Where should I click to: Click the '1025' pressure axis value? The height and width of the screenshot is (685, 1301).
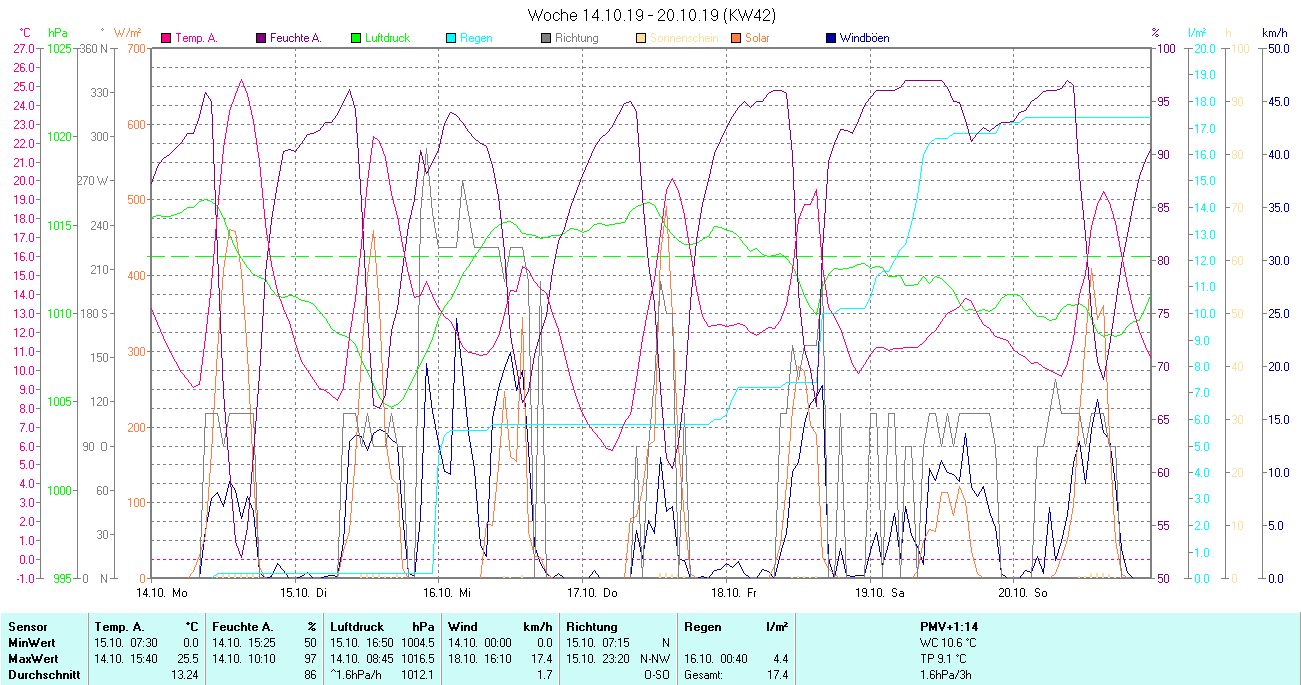pyautogui.click(x=59, y=48)
